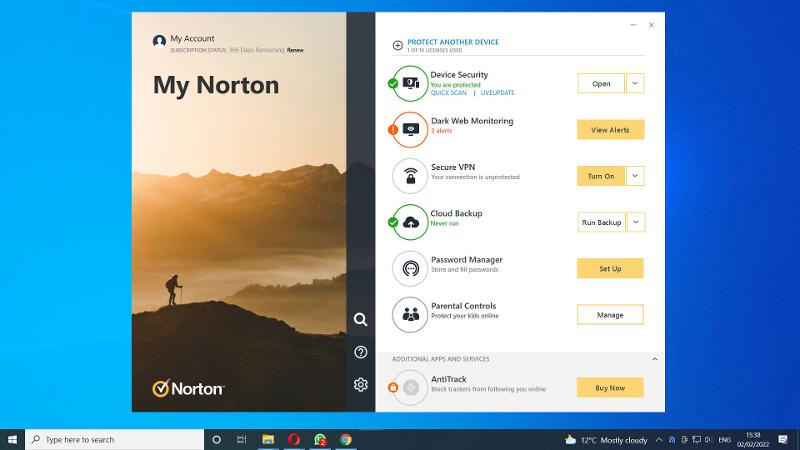Open Task View on the taskbar
The width and height of the screenshot is (800, 450).
pos(242,439)
